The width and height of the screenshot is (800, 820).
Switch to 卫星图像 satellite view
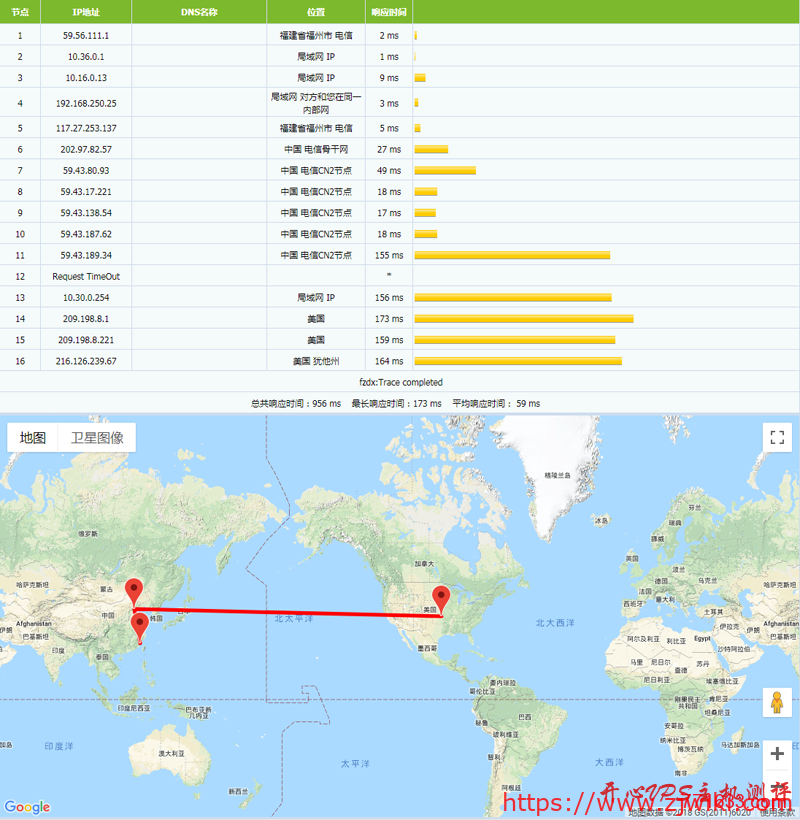click(x=97, y=438)
